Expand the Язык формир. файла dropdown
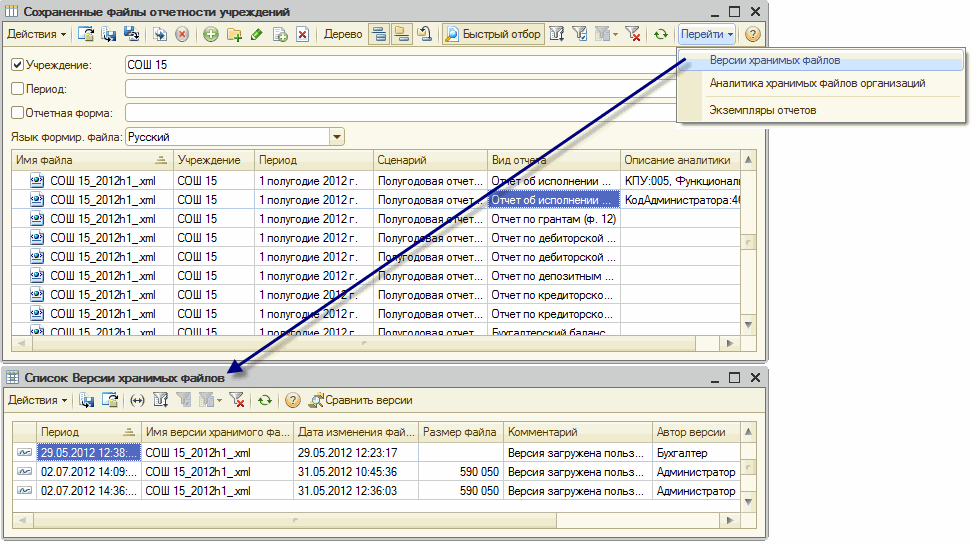The image size is (972, 545). pos(337,137)
